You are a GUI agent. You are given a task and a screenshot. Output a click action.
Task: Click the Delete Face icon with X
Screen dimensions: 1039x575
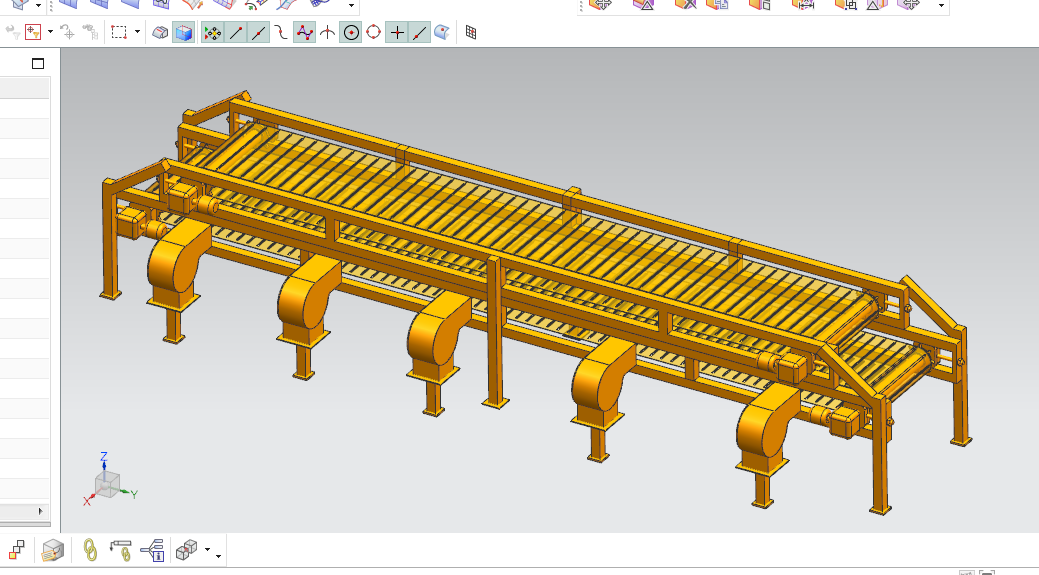tap(686, 5)
